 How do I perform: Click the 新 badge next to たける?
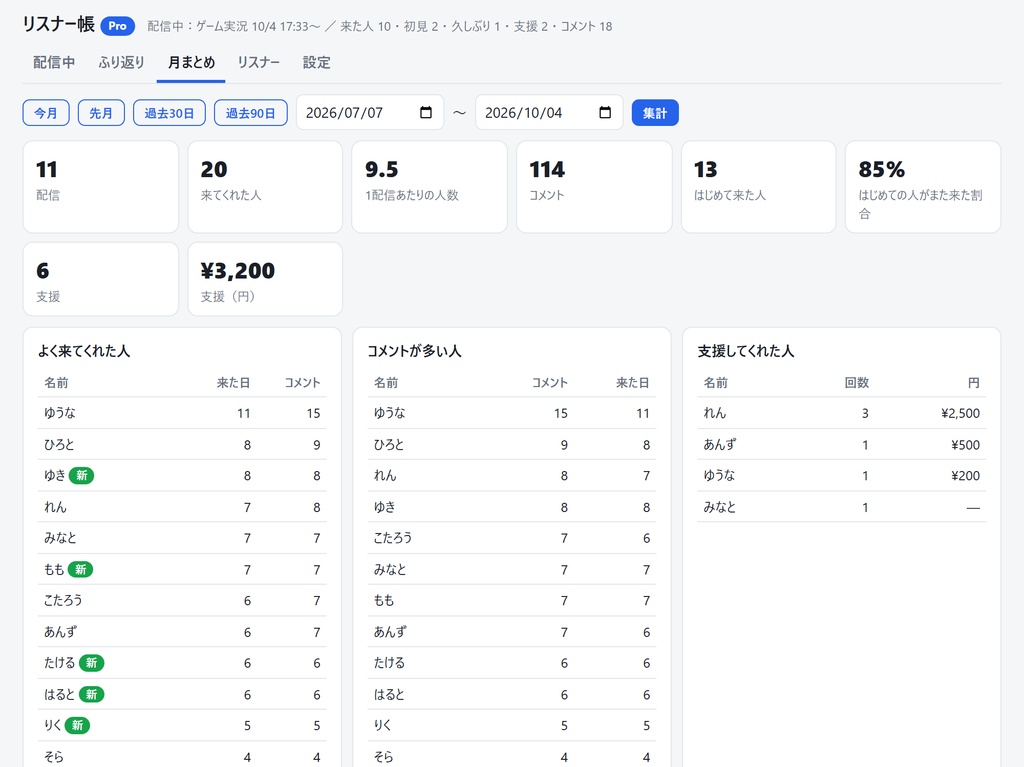(91, 663)
